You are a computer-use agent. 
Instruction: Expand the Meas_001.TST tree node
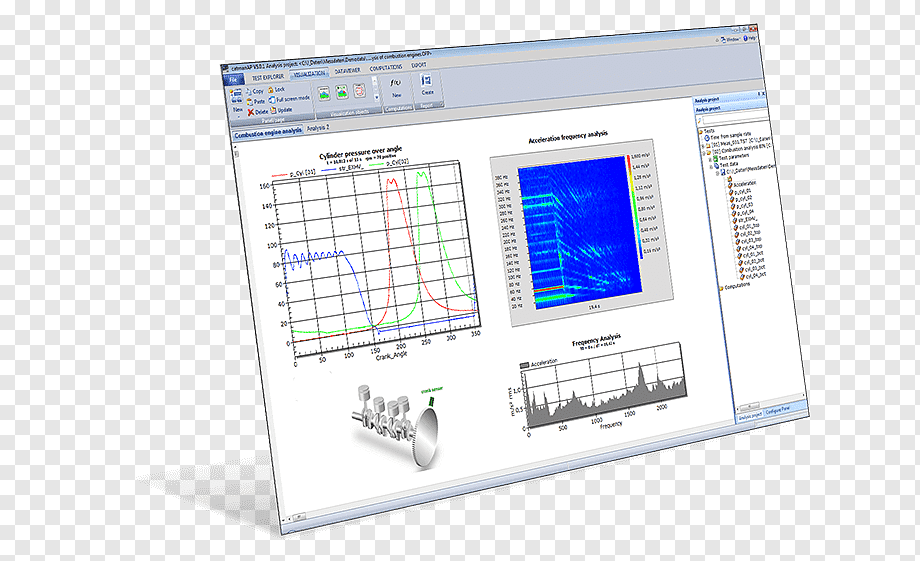(703, 146)
